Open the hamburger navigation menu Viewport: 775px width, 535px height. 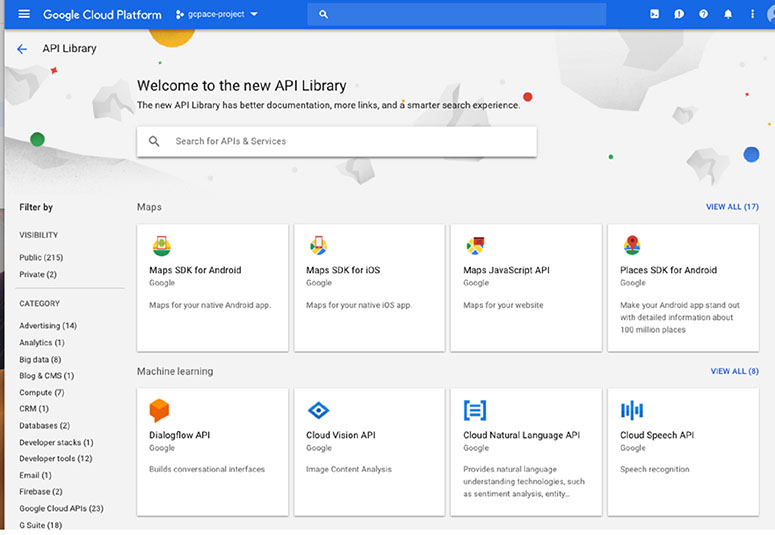pos(24,14)
